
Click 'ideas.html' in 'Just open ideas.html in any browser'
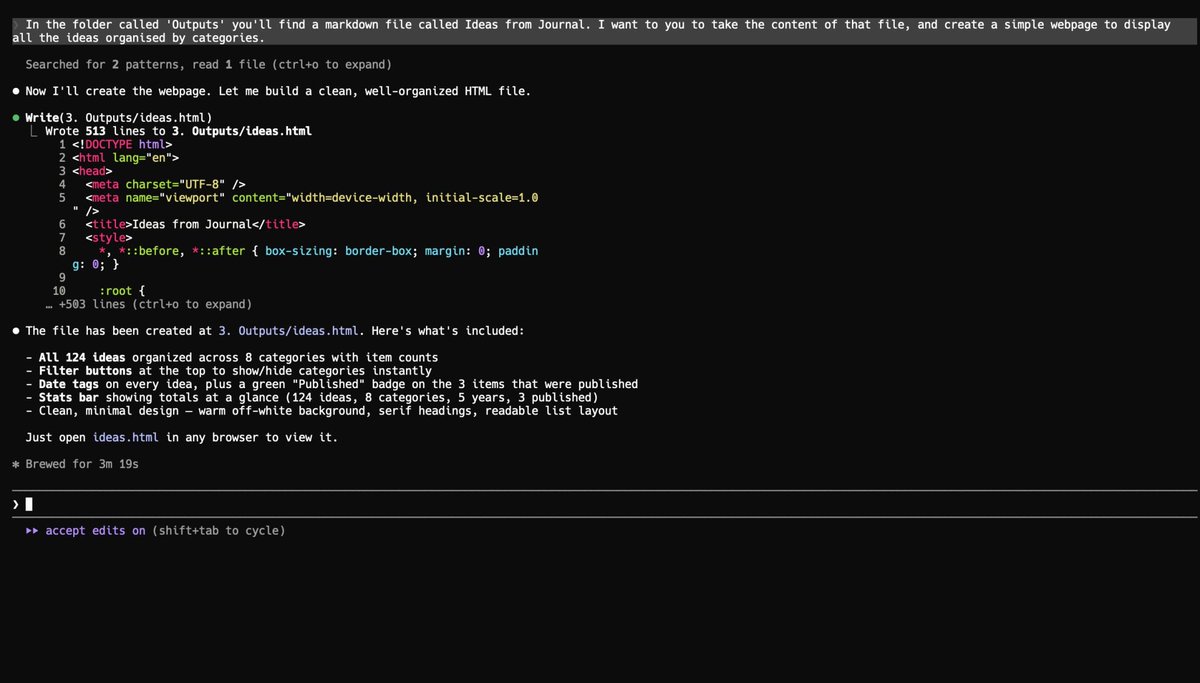click(x=126, y=438)
